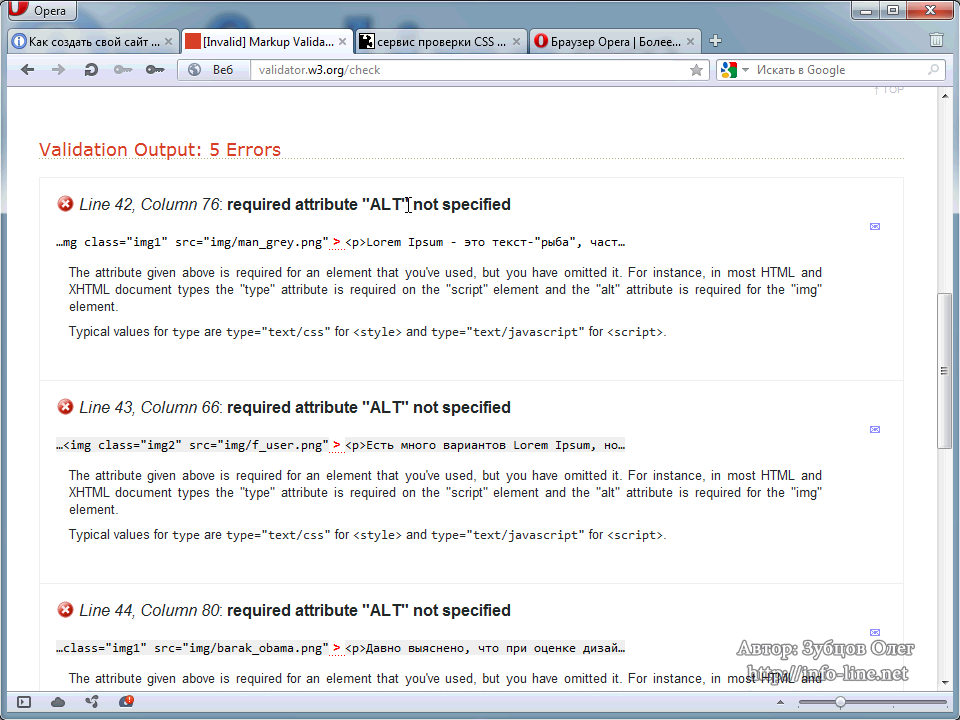The image size is (960, 720).
Task: Open Opera Link cloud icon
Action: point(58,702)
